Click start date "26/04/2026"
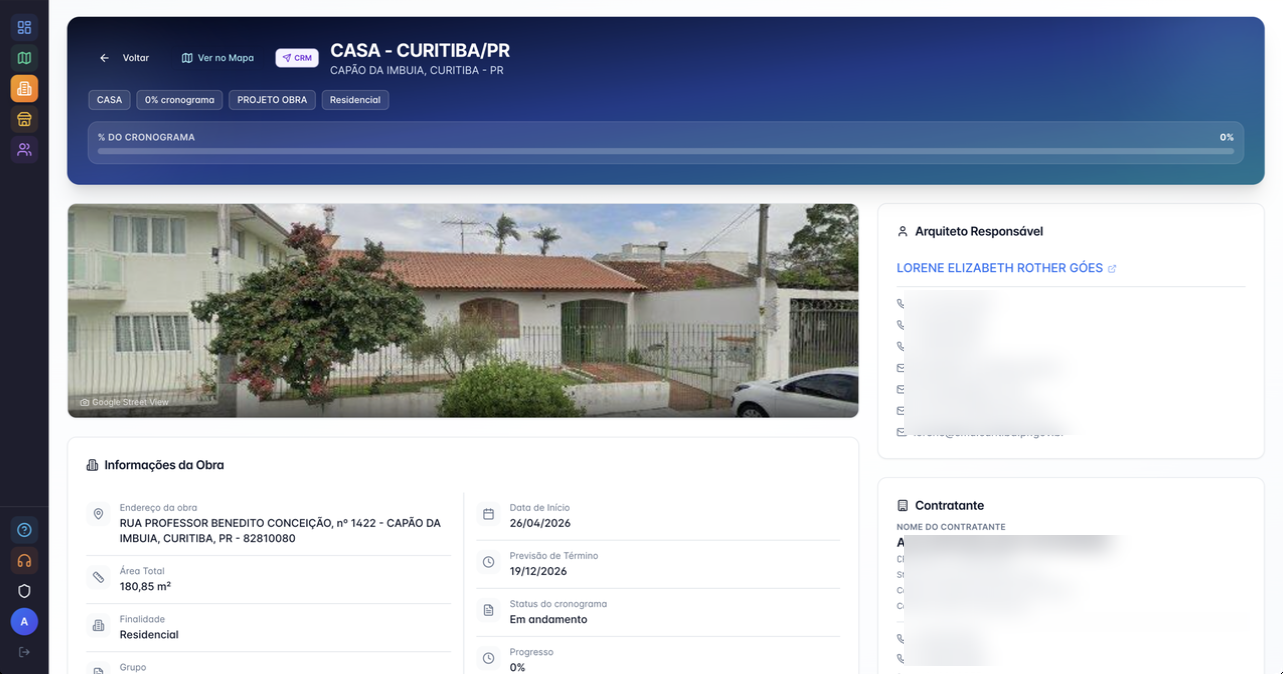1283x674 pixels. (540, 523)
